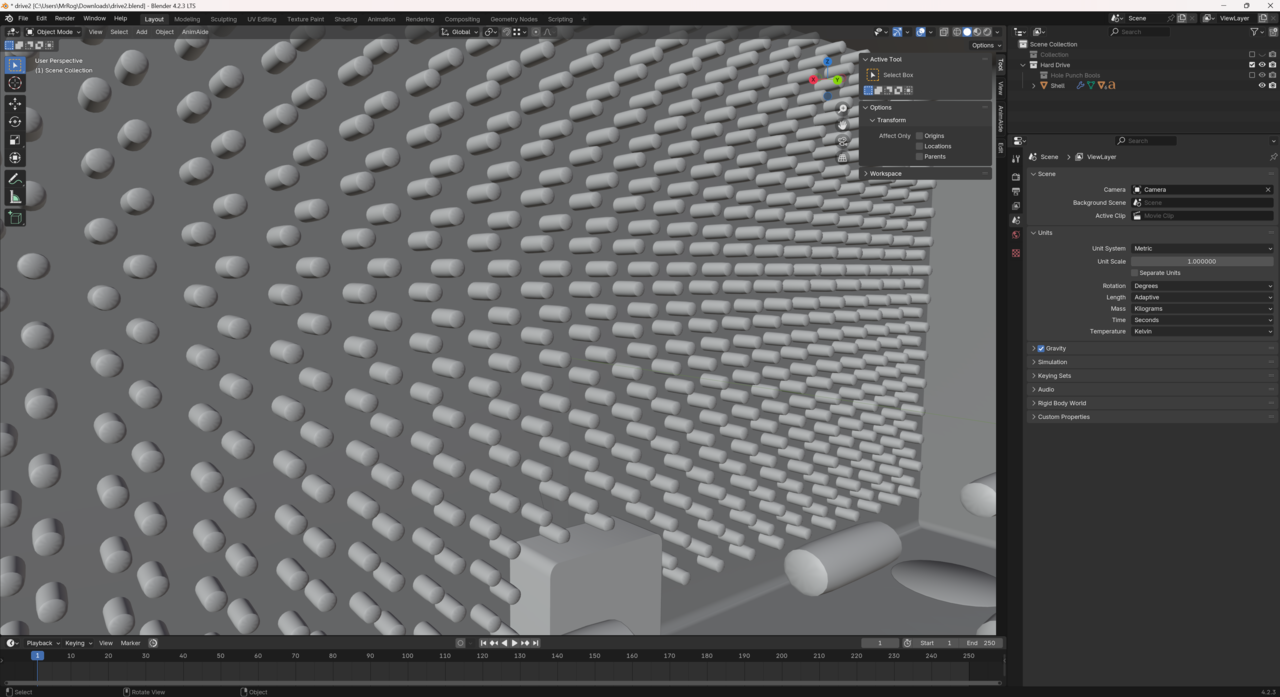The width and height of the screenshot is (1280, 697).
Task: Select the Measure tool
Action: coord(15,197)
